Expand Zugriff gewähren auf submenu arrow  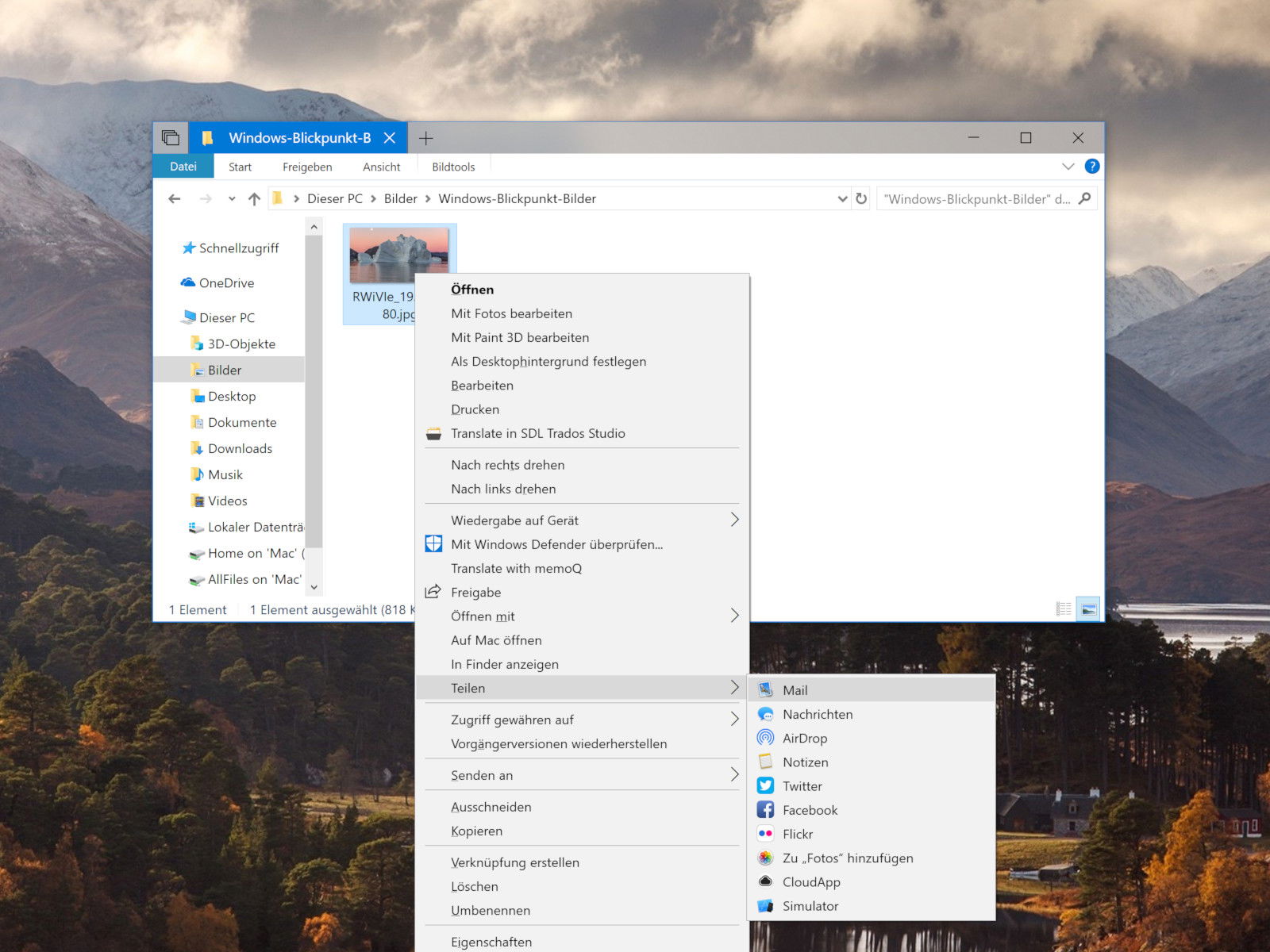tap(734, 719)
